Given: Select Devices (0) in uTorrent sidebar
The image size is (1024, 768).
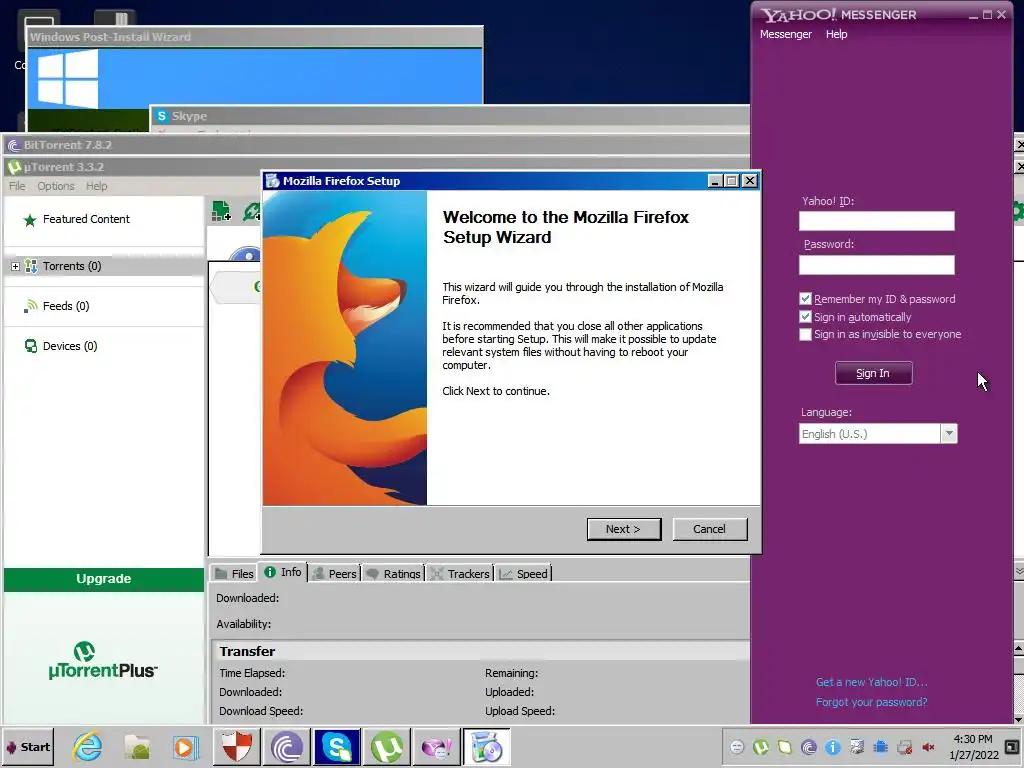Looking at the screenshot, I should coord(70,346).
